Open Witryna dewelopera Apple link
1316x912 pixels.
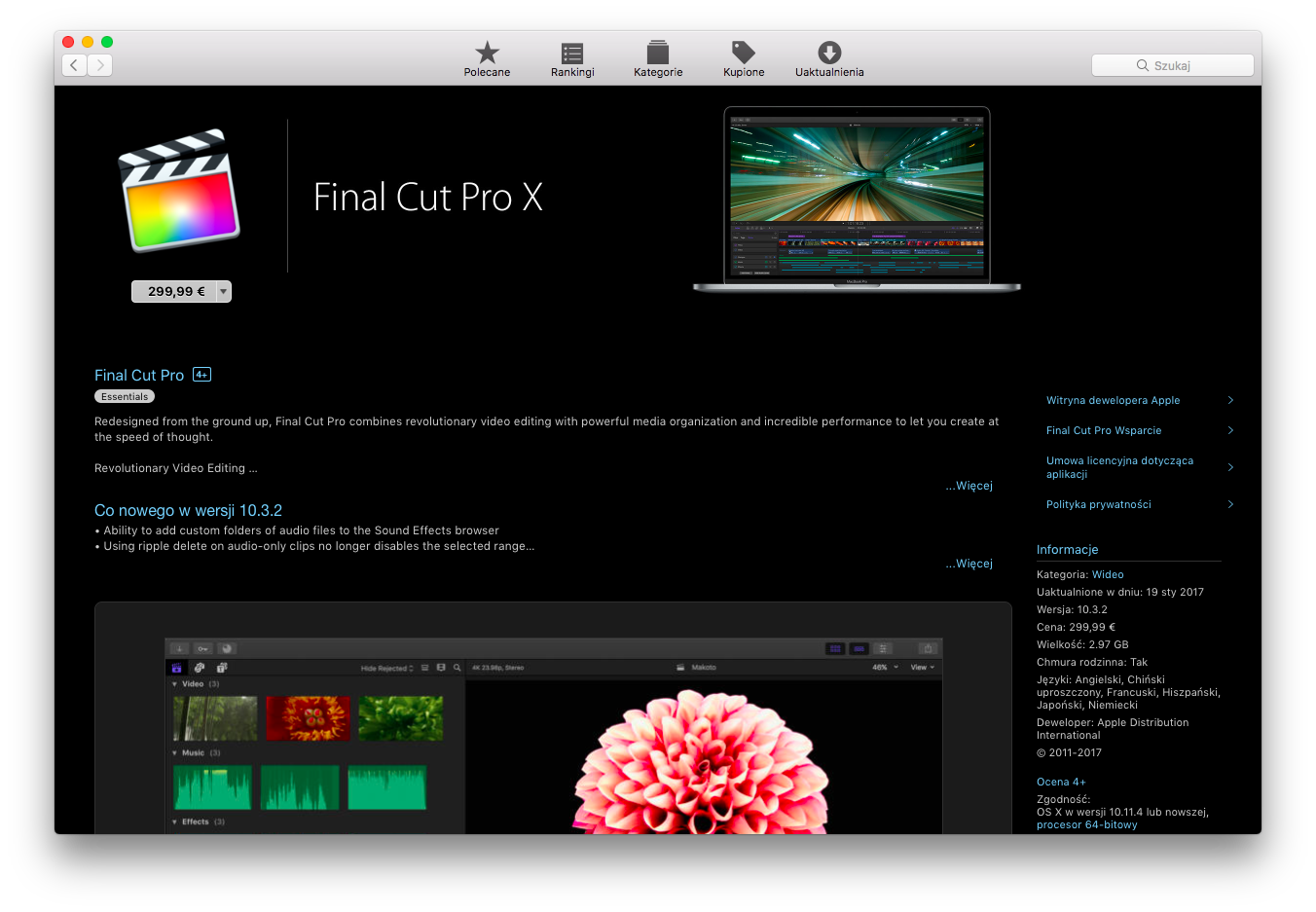point(1113,400)
